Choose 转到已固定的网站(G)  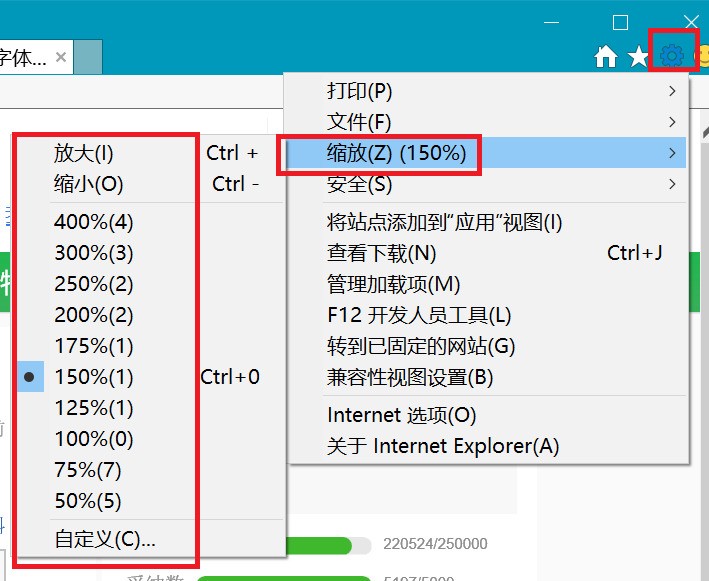486,346
